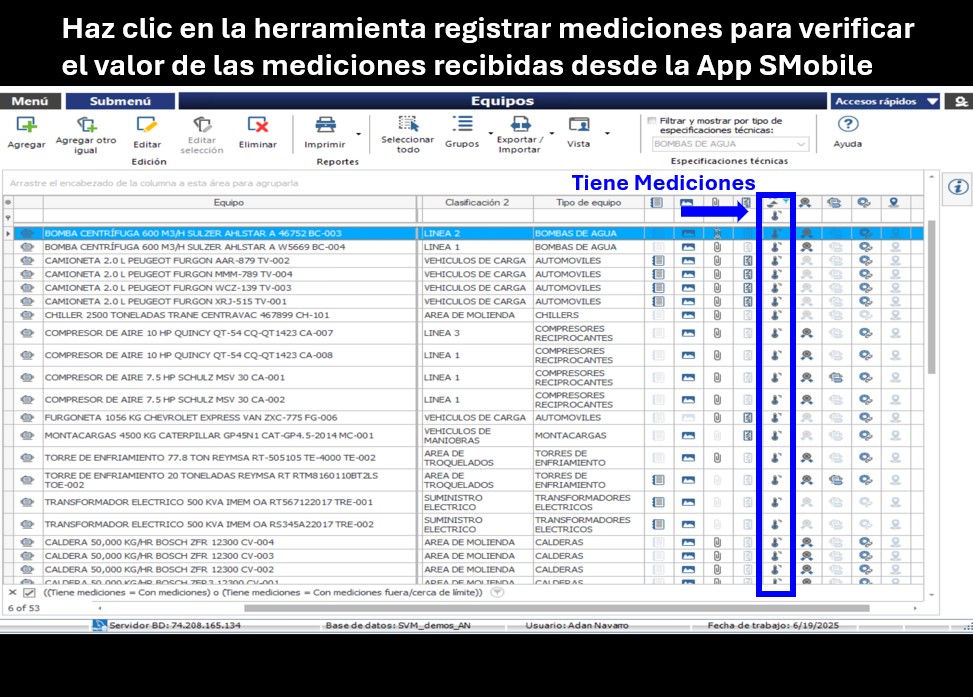Select FURGONETA 1056 KG CHEVROLET EXPRESS row
Viewport: 973px width, 697px height.
[463, 418]
